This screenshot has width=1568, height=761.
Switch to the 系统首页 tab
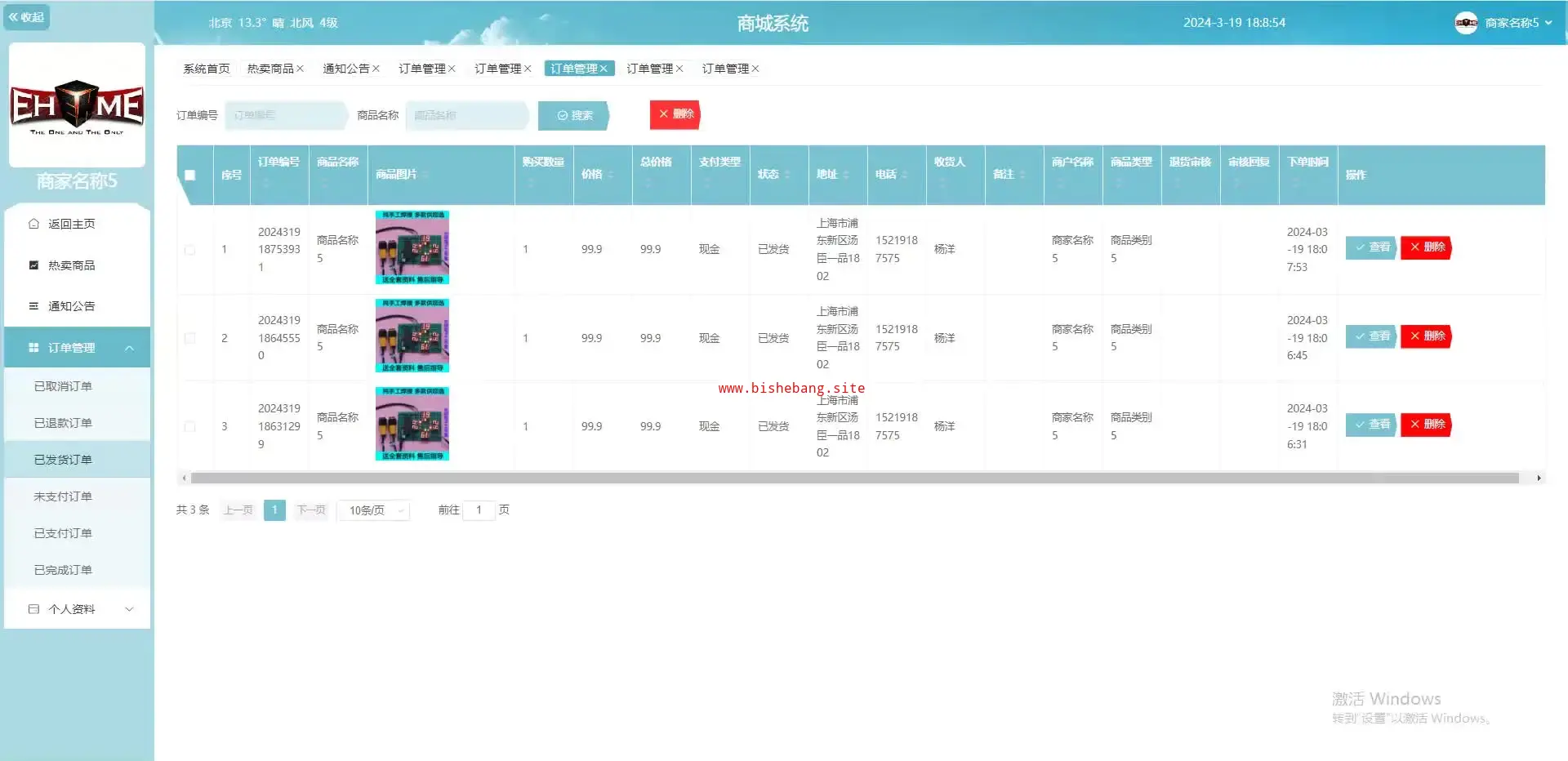coord(207,69)
